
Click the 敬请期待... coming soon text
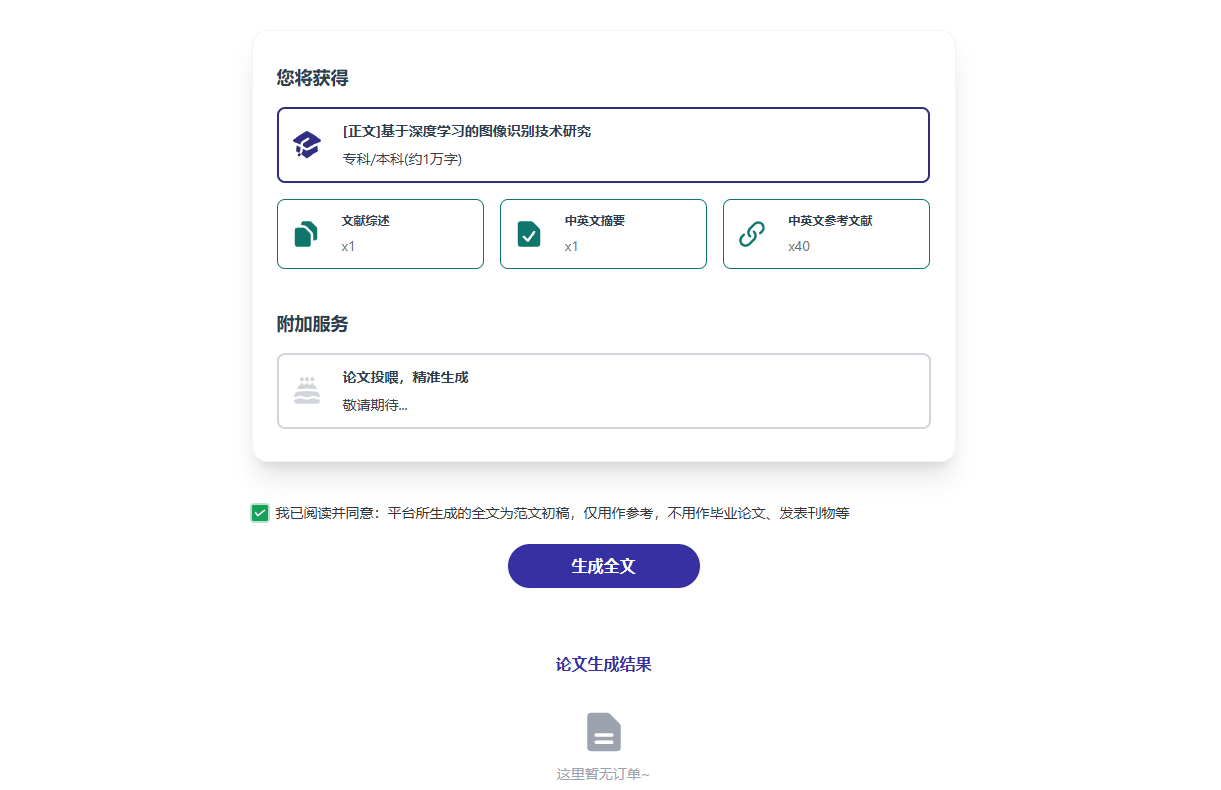375,405
